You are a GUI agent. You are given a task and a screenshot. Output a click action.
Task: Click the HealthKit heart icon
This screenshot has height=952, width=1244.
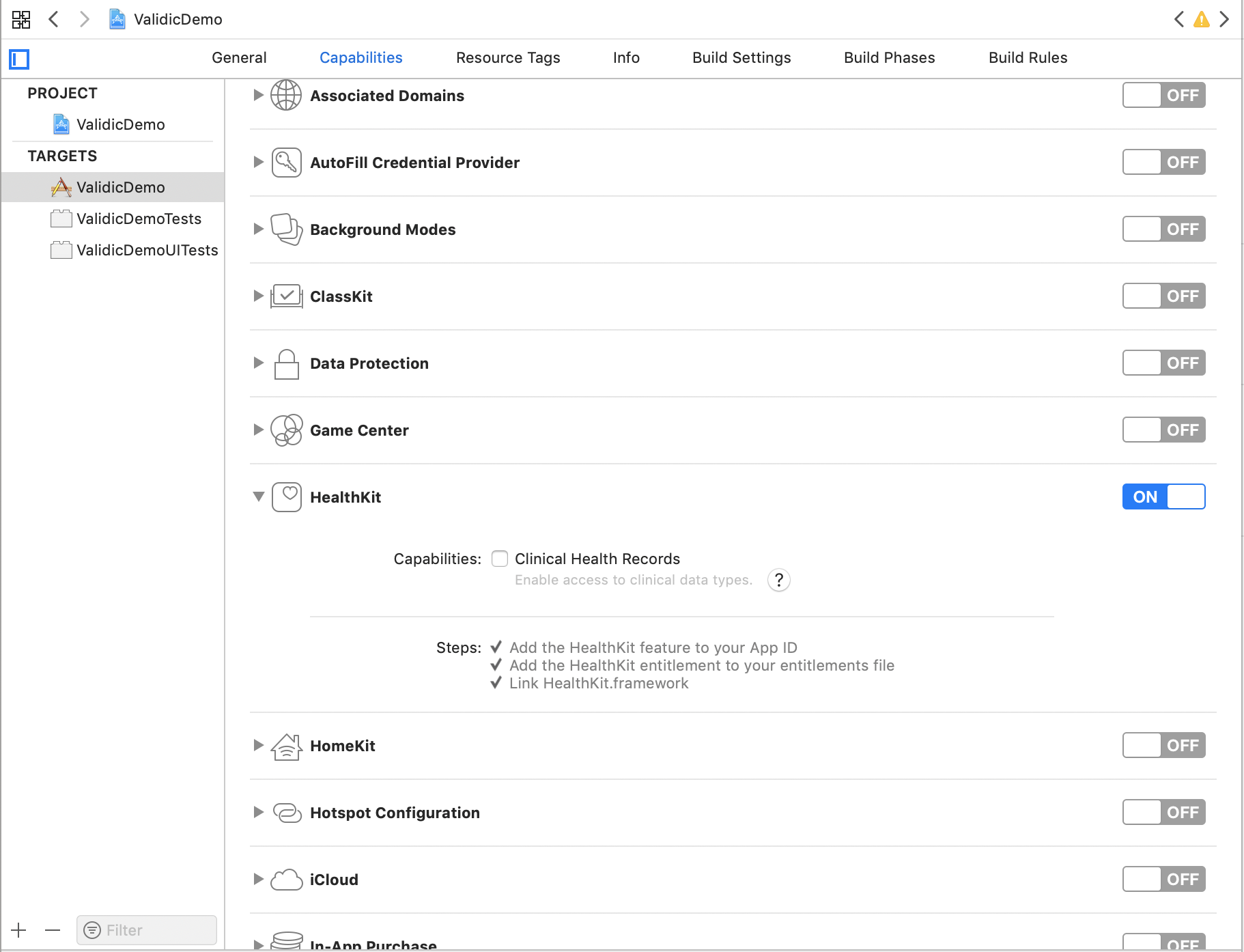[286, 497]
